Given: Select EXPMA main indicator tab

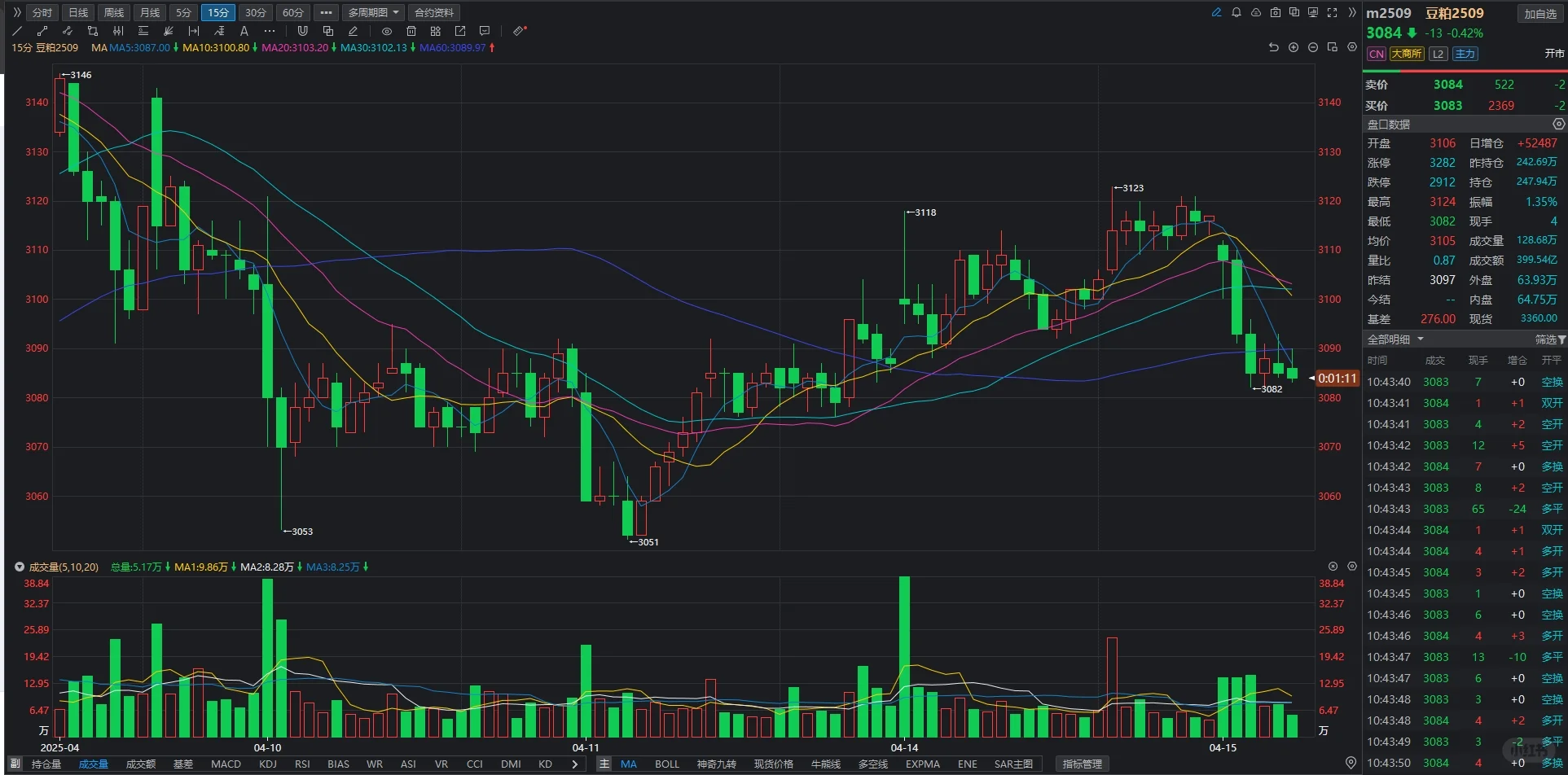Looking at the screenshot, I should [923, 764].
